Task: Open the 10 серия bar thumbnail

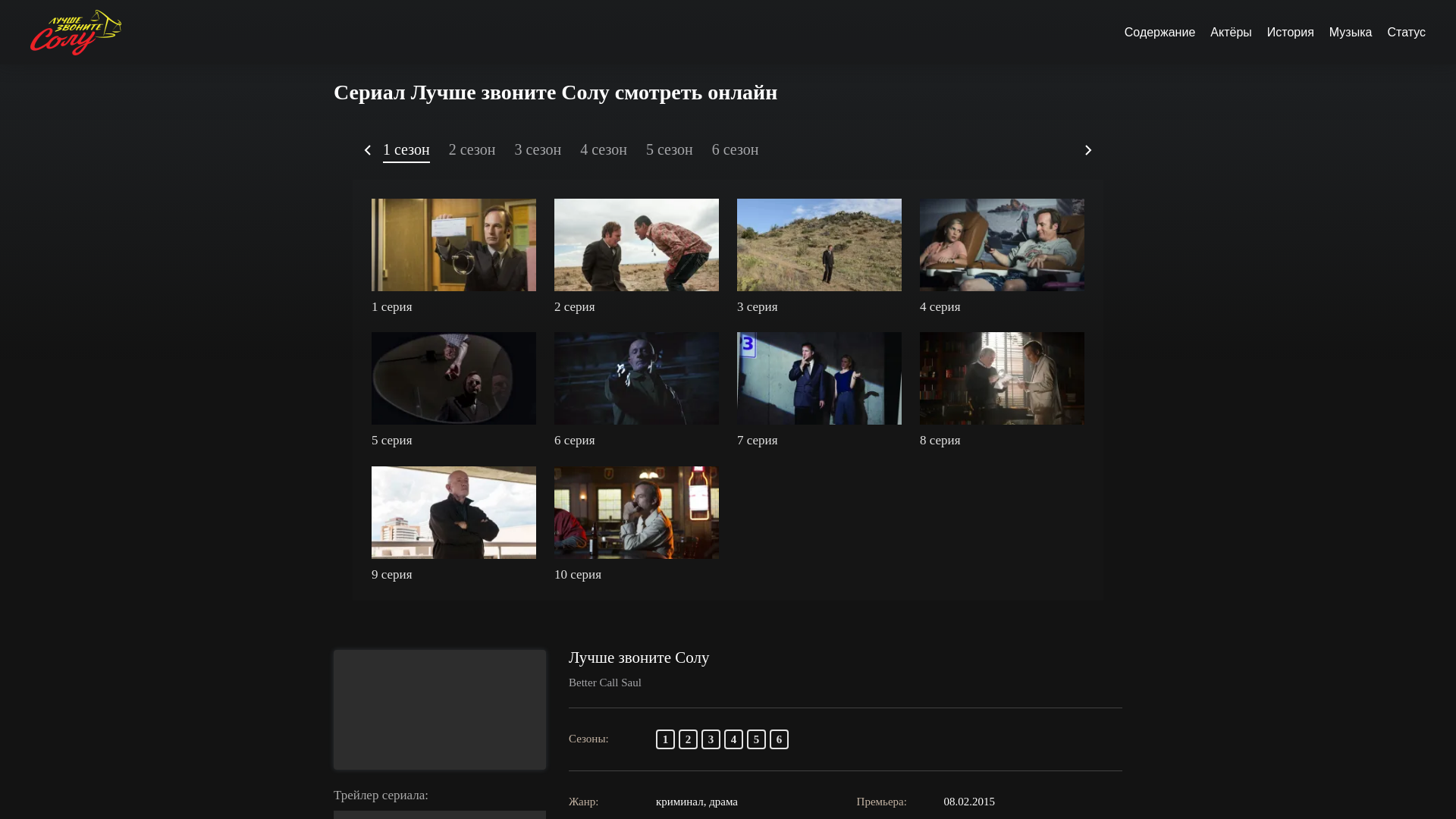Action: coord(636,513)
